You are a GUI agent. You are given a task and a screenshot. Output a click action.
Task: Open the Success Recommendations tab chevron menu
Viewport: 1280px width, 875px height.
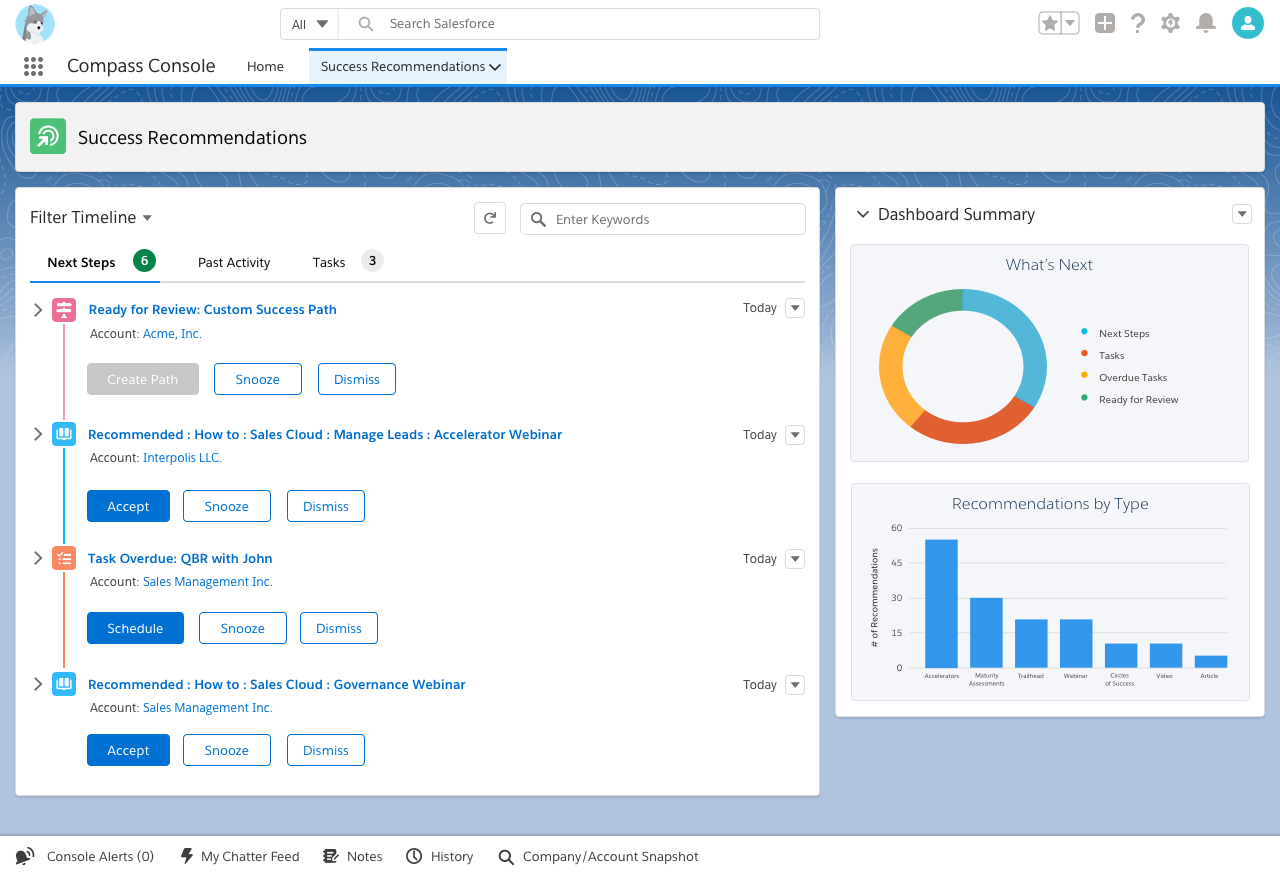pyautogui.click(x=495, y=67)
